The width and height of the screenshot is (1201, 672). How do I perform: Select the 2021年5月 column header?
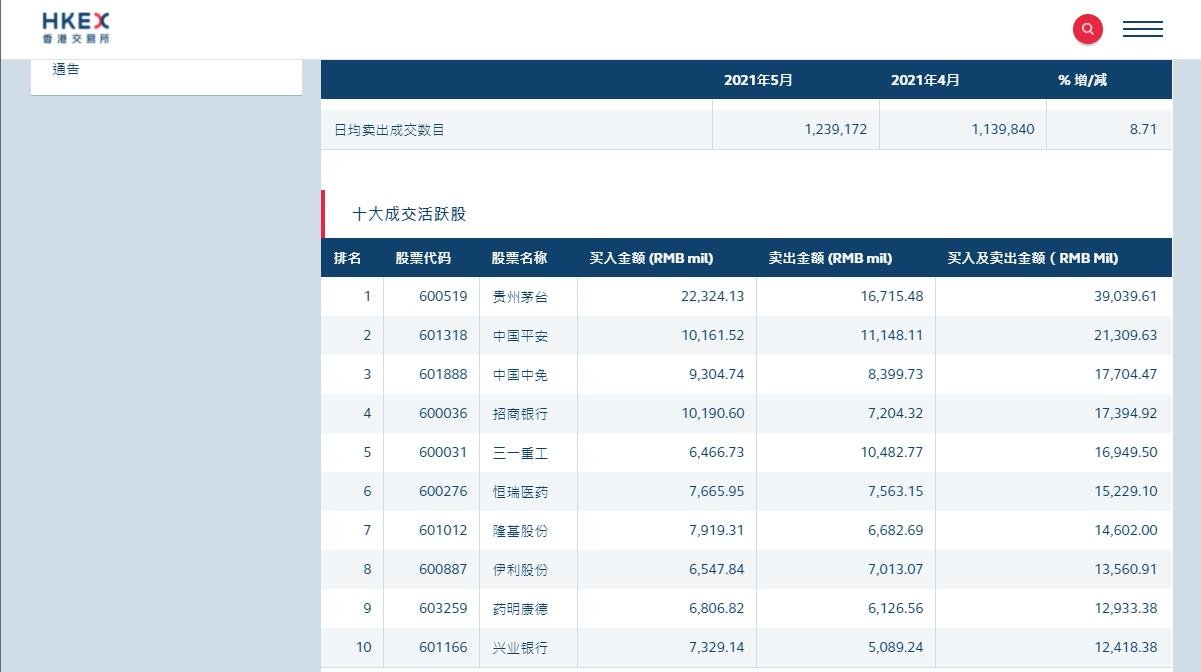[x=758, y=79]
